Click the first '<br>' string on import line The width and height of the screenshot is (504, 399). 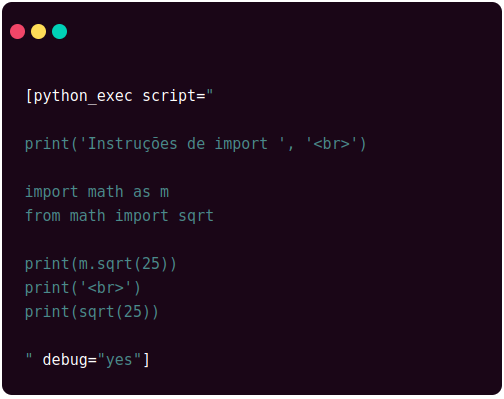pos(332,144)
